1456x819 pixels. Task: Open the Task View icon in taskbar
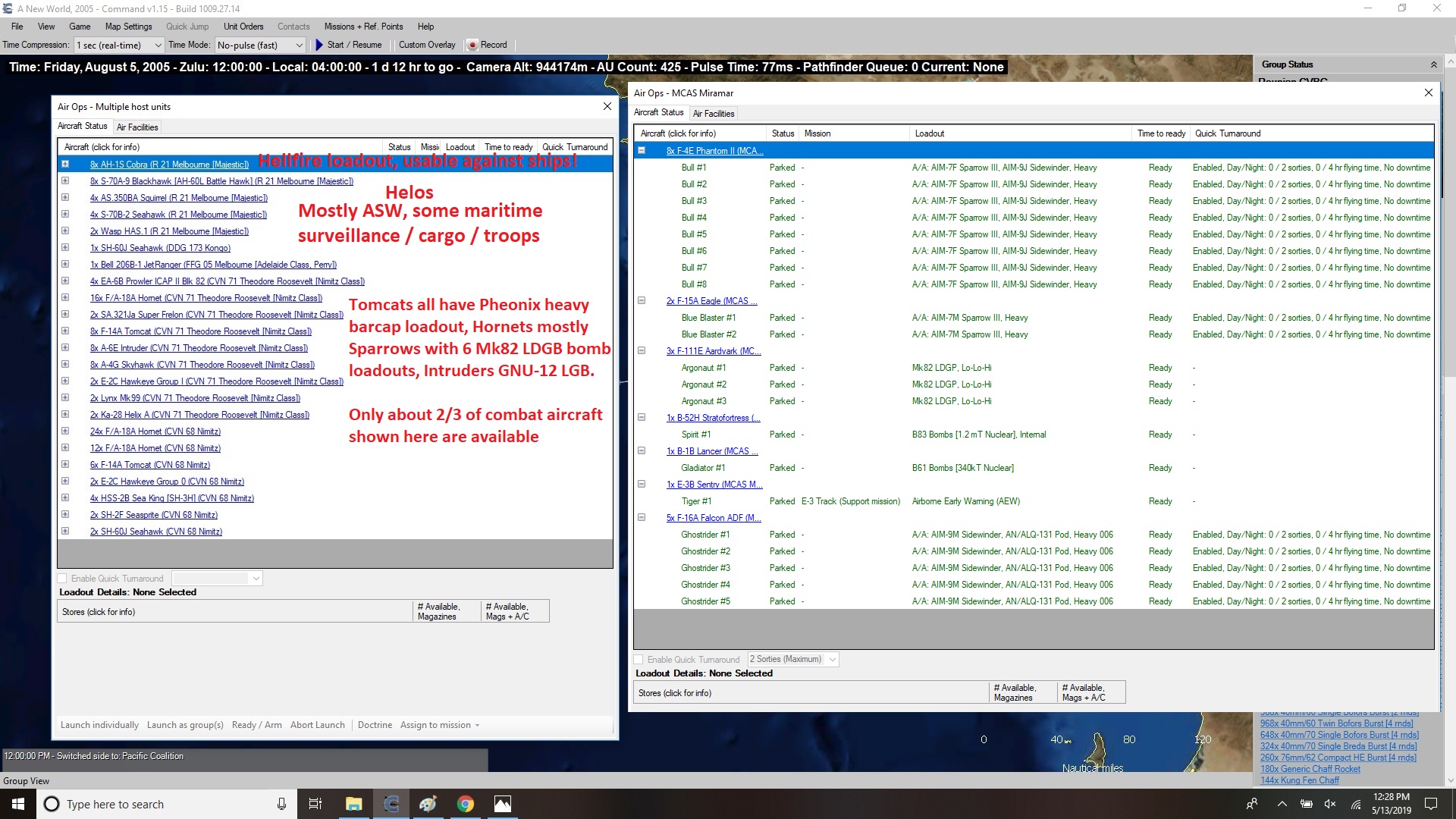click(315, 804)
